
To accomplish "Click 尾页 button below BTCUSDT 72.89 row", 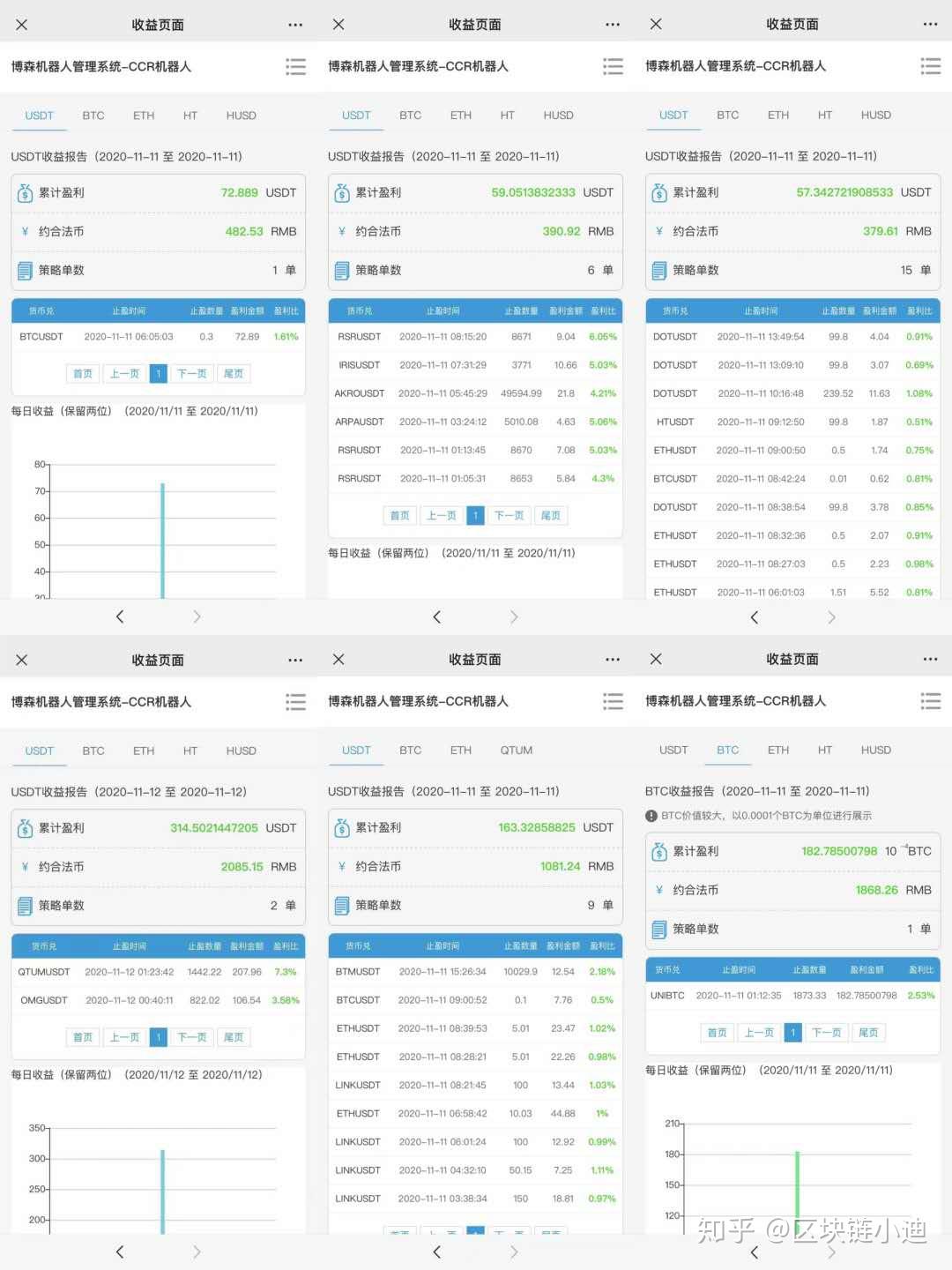I will pyautogui.click(x=234, y=374).
